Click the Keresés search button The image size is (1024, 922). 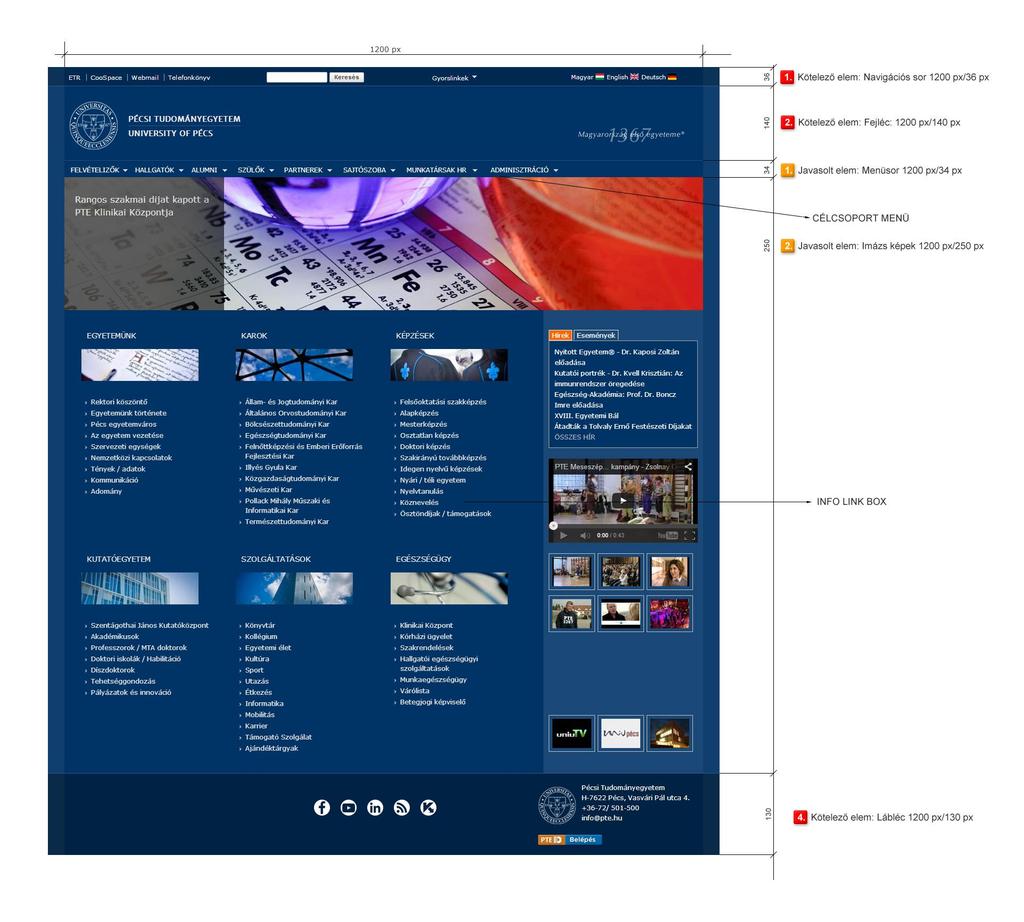(346, 77)
